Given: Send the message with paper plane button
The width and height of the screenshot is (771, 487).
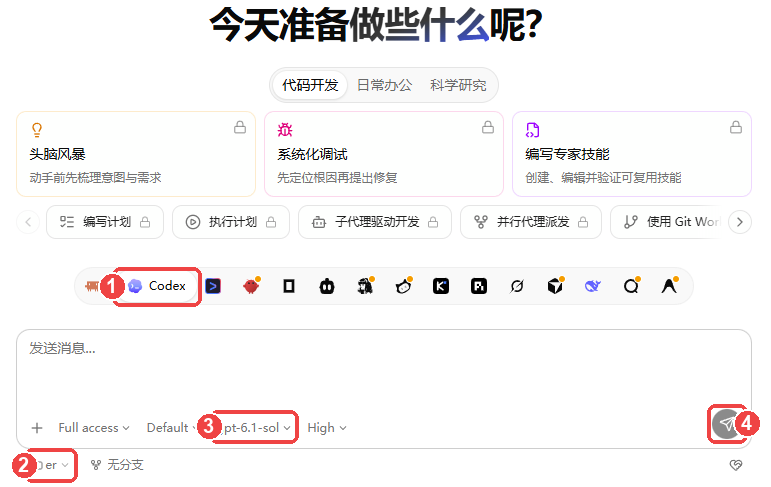Looking at the screenshot, I should coord(727,424).
